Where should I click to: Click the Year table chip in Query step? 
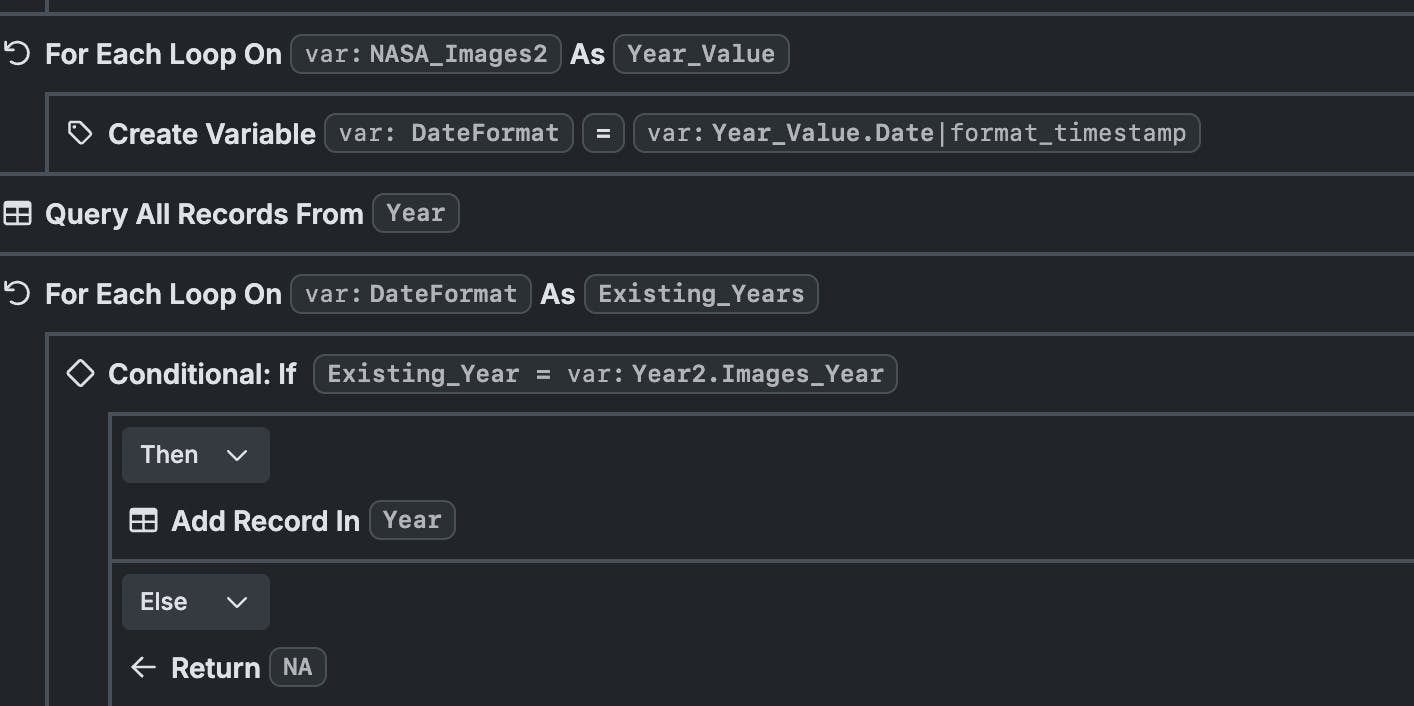click(415, 213)
